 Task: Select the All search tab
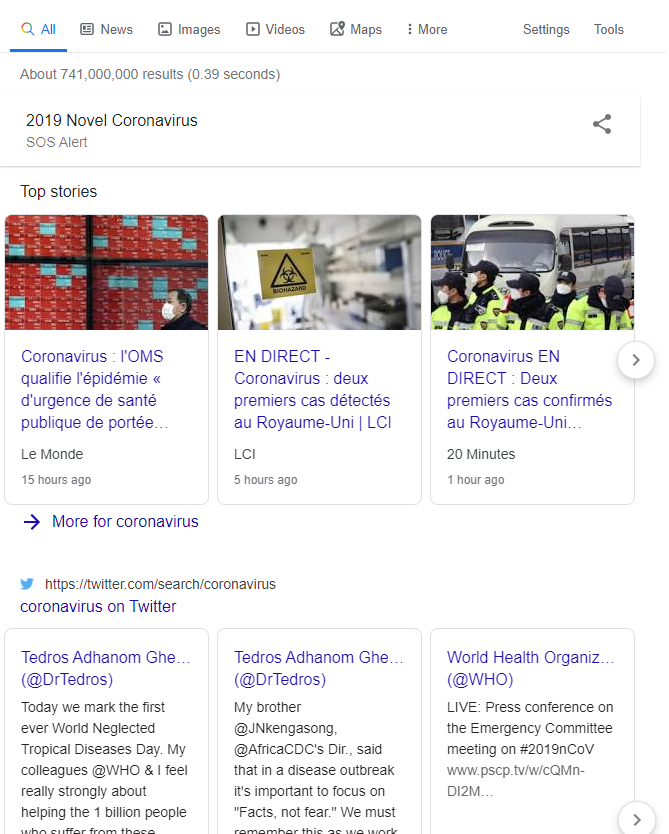[38, 29]
